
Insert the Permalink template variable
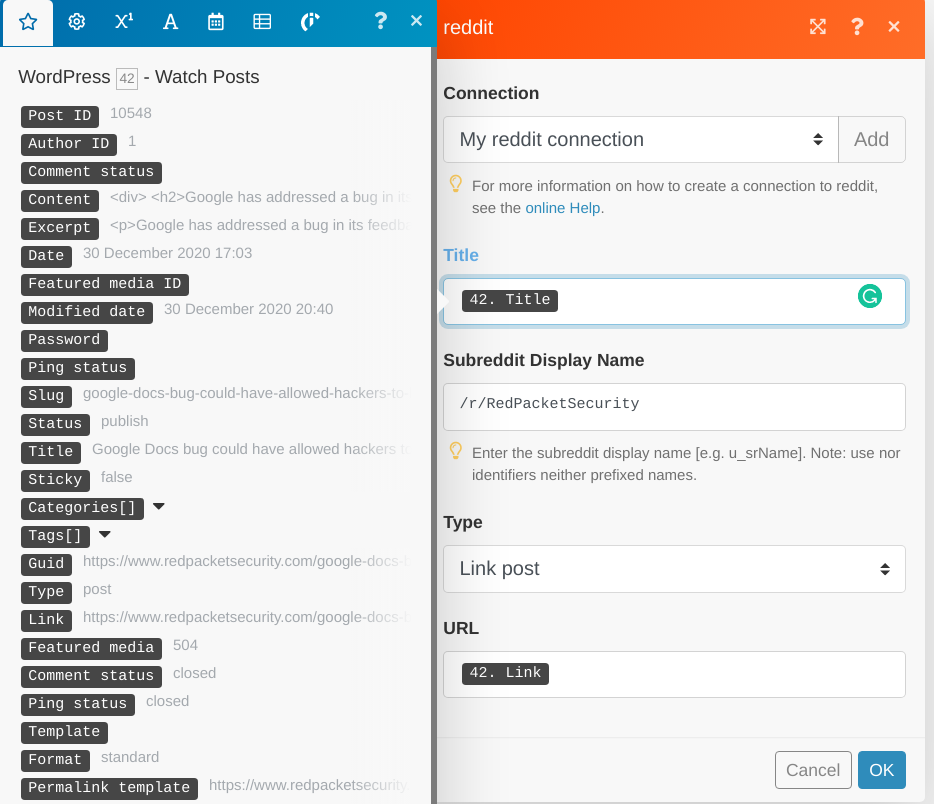109,788
